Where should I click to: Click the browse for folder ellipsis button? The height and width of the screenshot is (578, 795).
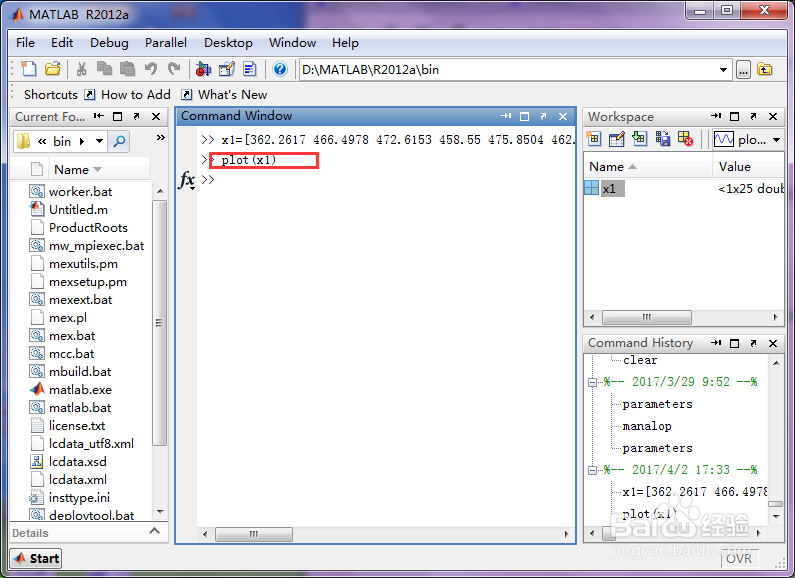[x=743, y=70]
